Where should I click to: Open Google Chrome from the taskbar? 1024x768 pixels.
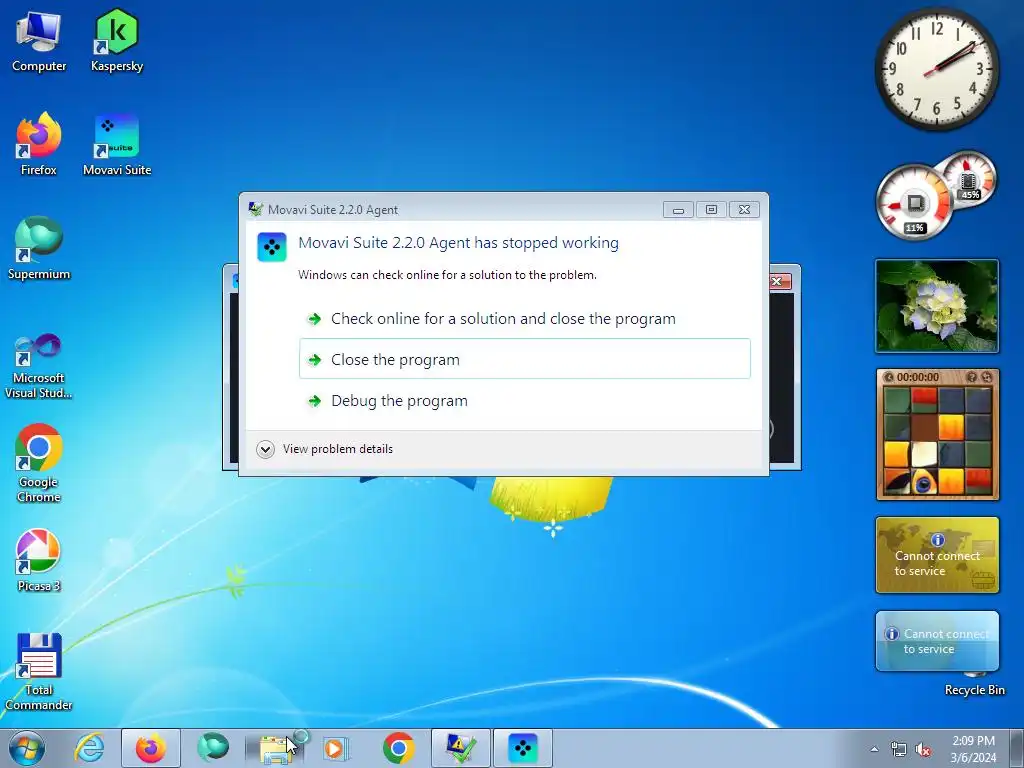[x=398, y=748]
